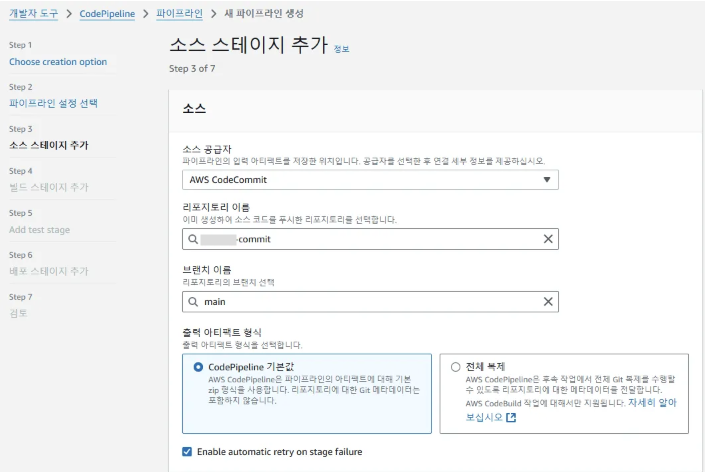Select Step 4 빌드 스테이지 추가 in sidebar

click(49, 187)
